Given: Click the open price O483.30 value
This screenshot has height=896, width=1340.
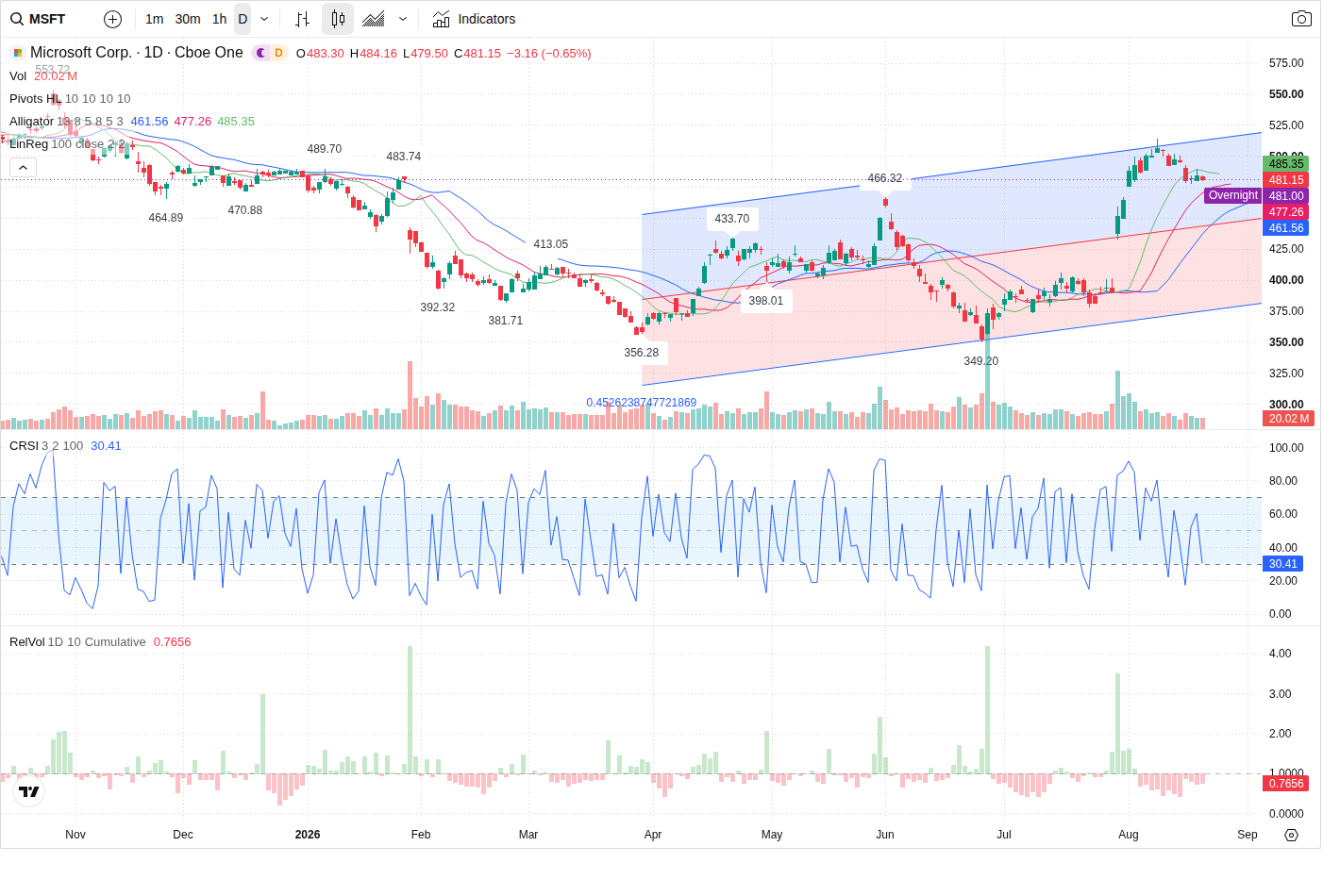Looking at the screenshot, I should click(320, 54).
